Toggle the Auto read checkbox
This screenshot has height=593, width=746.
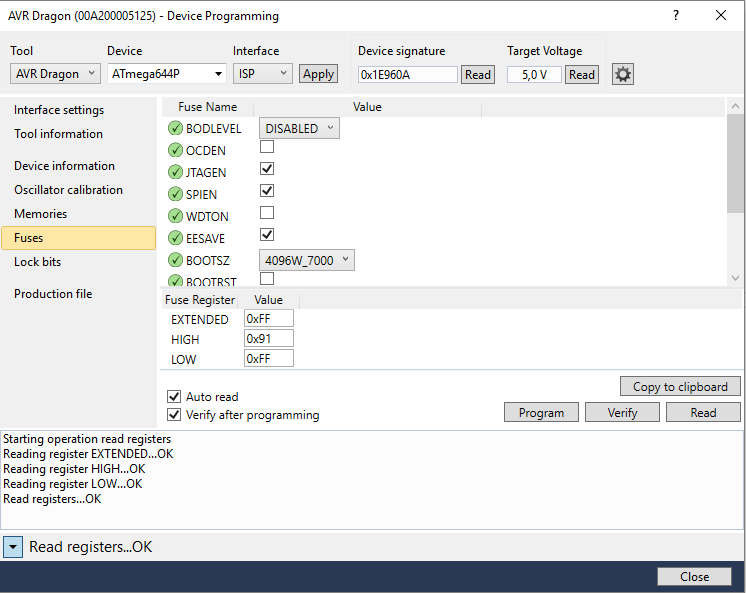[x=174, y=396]
